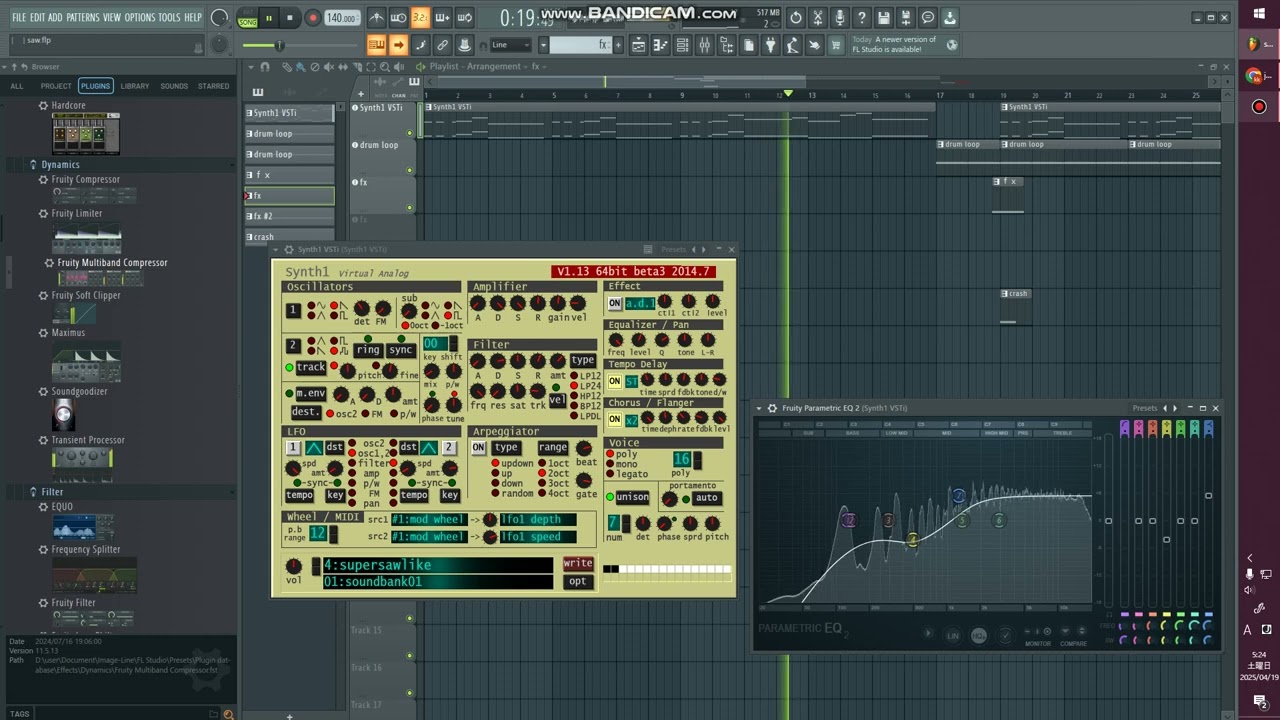The width and height of the screenshot is (1280, 720).
Task: Click the ring button in Synth1
Action: 368,350
